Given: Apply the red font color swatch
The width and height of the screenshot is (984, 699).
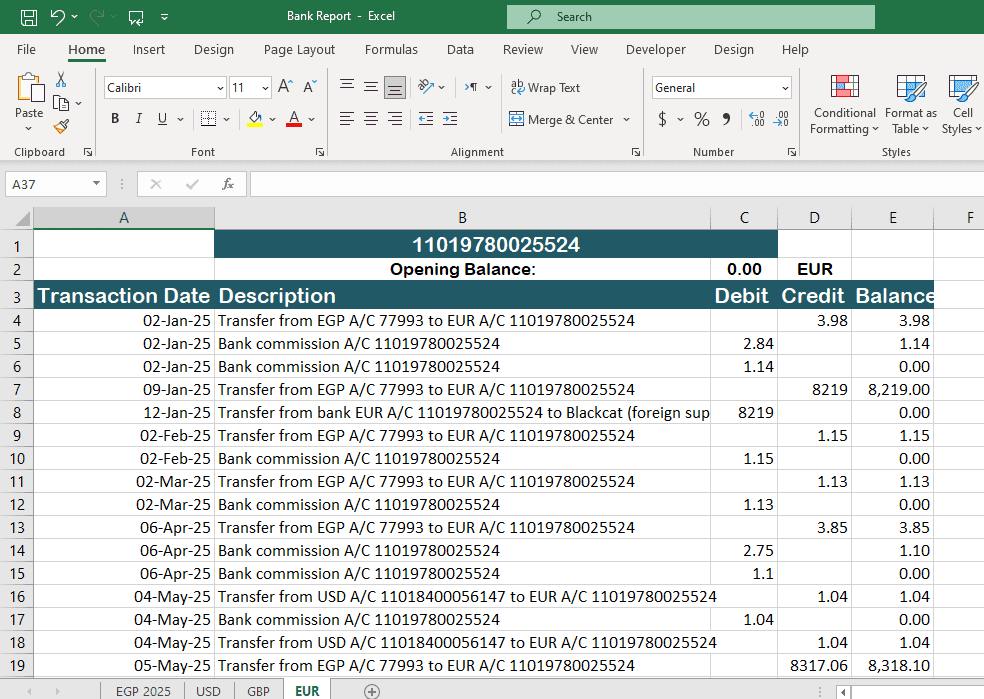Looking at the screenshot, I should point(294,119).
